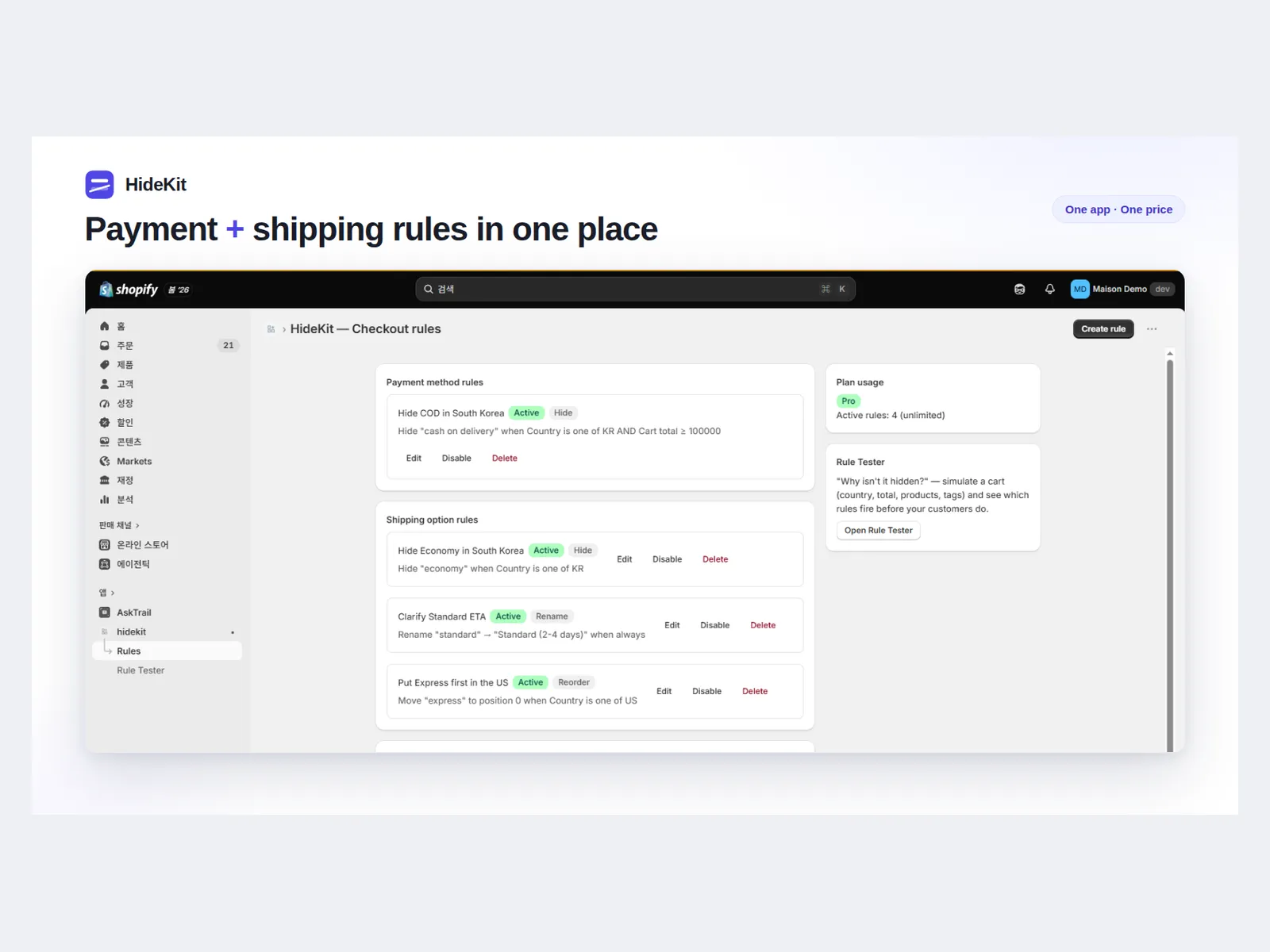1270x952 pixels.
Task: Click the Content icon in sidebar
Action: (x=104, y=442)
